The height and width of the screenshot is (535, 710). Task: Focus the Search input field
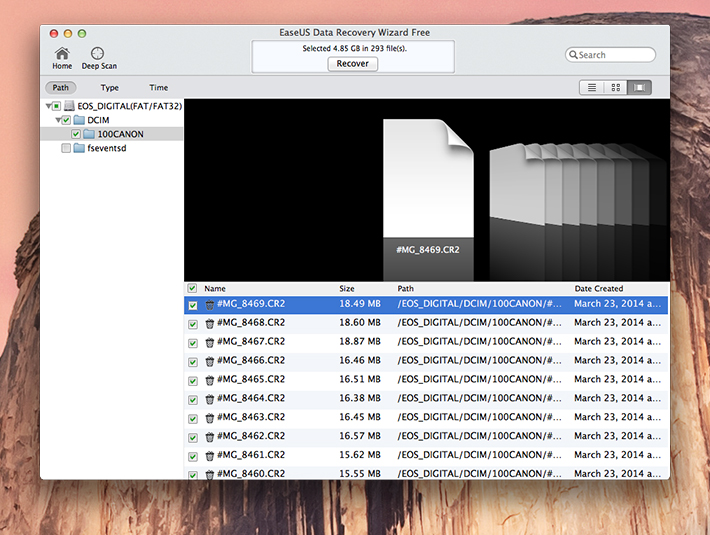point(610,55)
